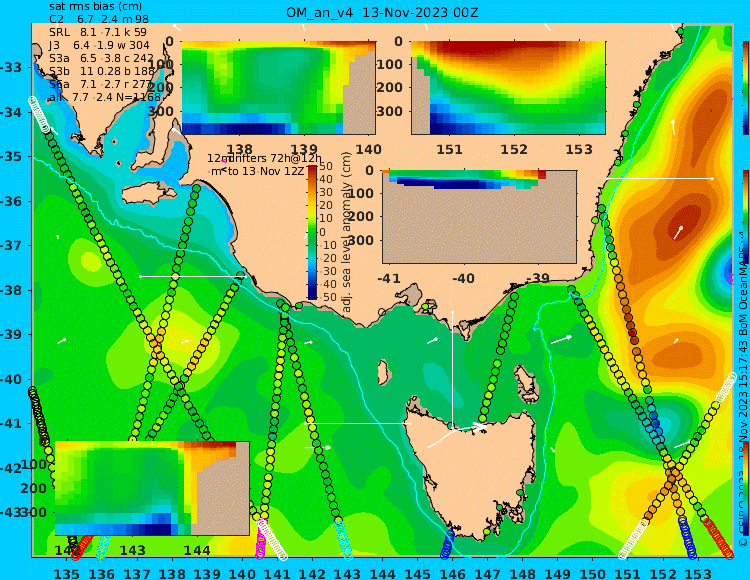Click the 'to 13 Nov 12Z' label
This screenshot has height=580, width=750.
pos(265,171)
